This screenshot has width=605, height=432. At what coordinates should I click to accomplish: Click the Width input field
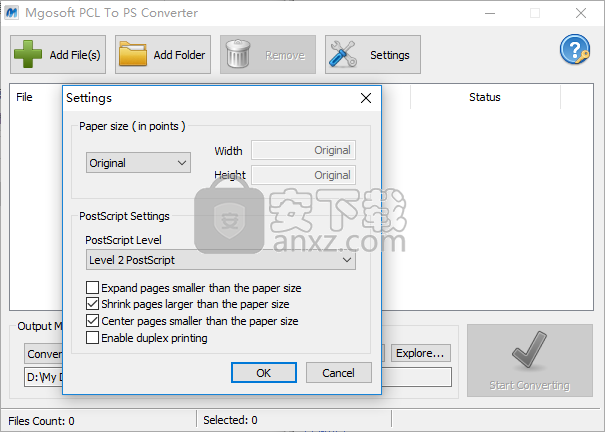coord(303,150)
